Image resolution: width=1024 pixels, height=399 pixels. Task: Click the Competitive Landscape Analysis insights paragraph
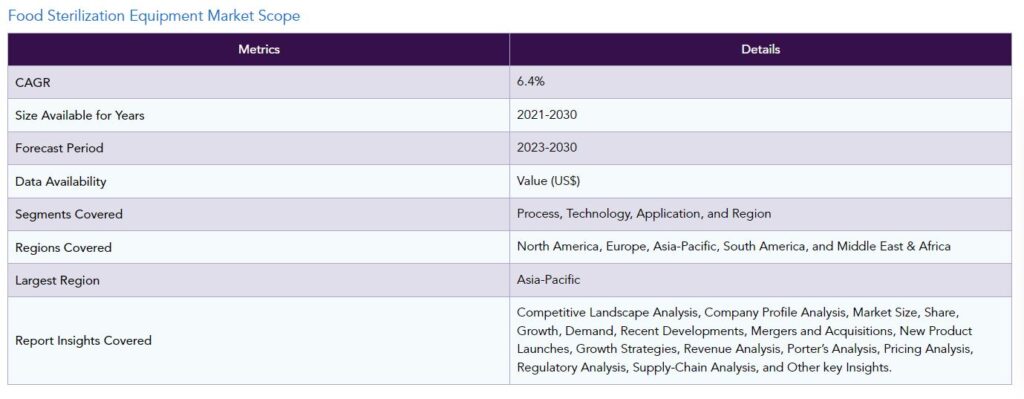745,340
